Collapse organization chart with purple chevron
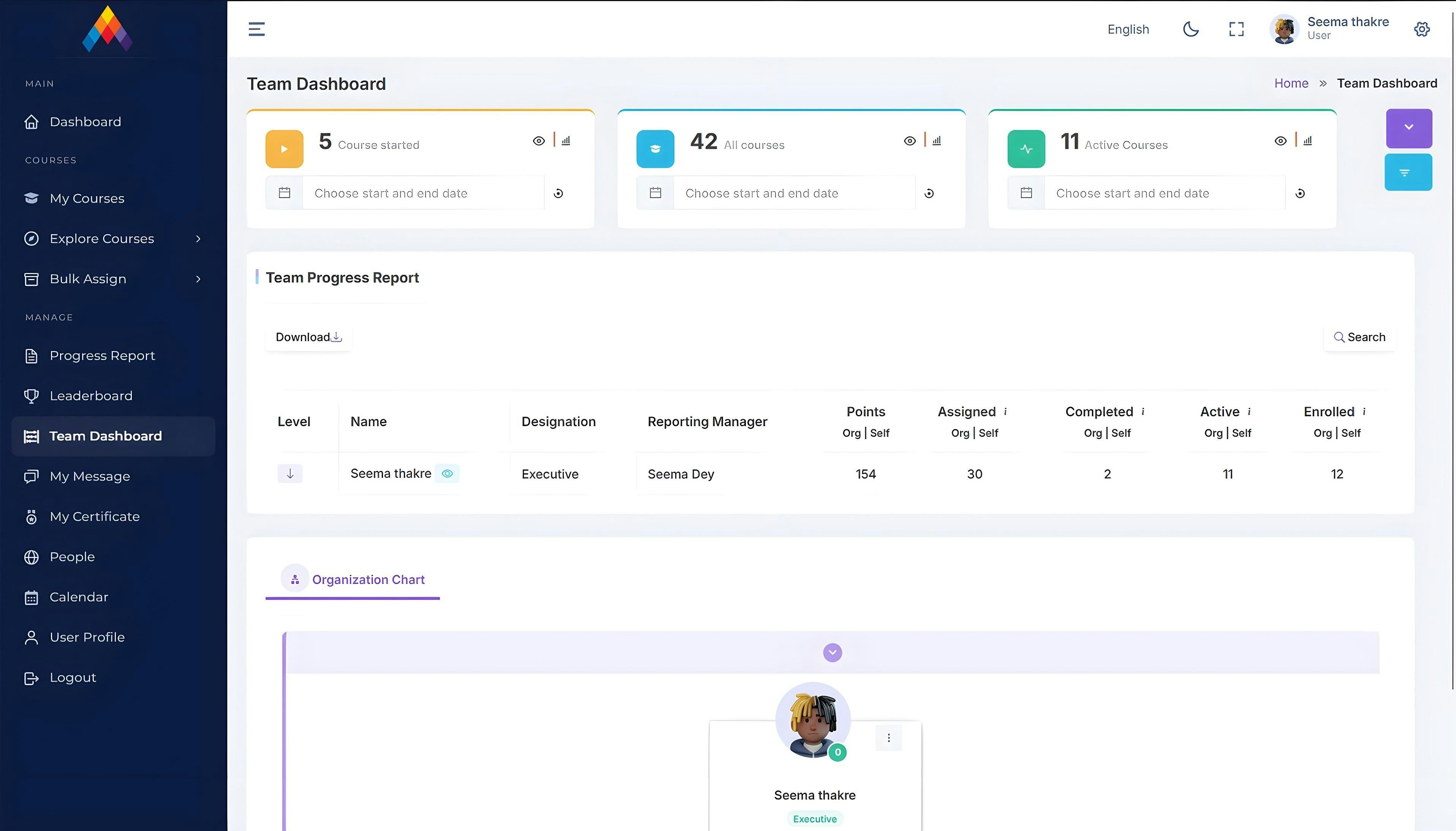Viewport: 1456px width, 831px height. coord(832,652)
